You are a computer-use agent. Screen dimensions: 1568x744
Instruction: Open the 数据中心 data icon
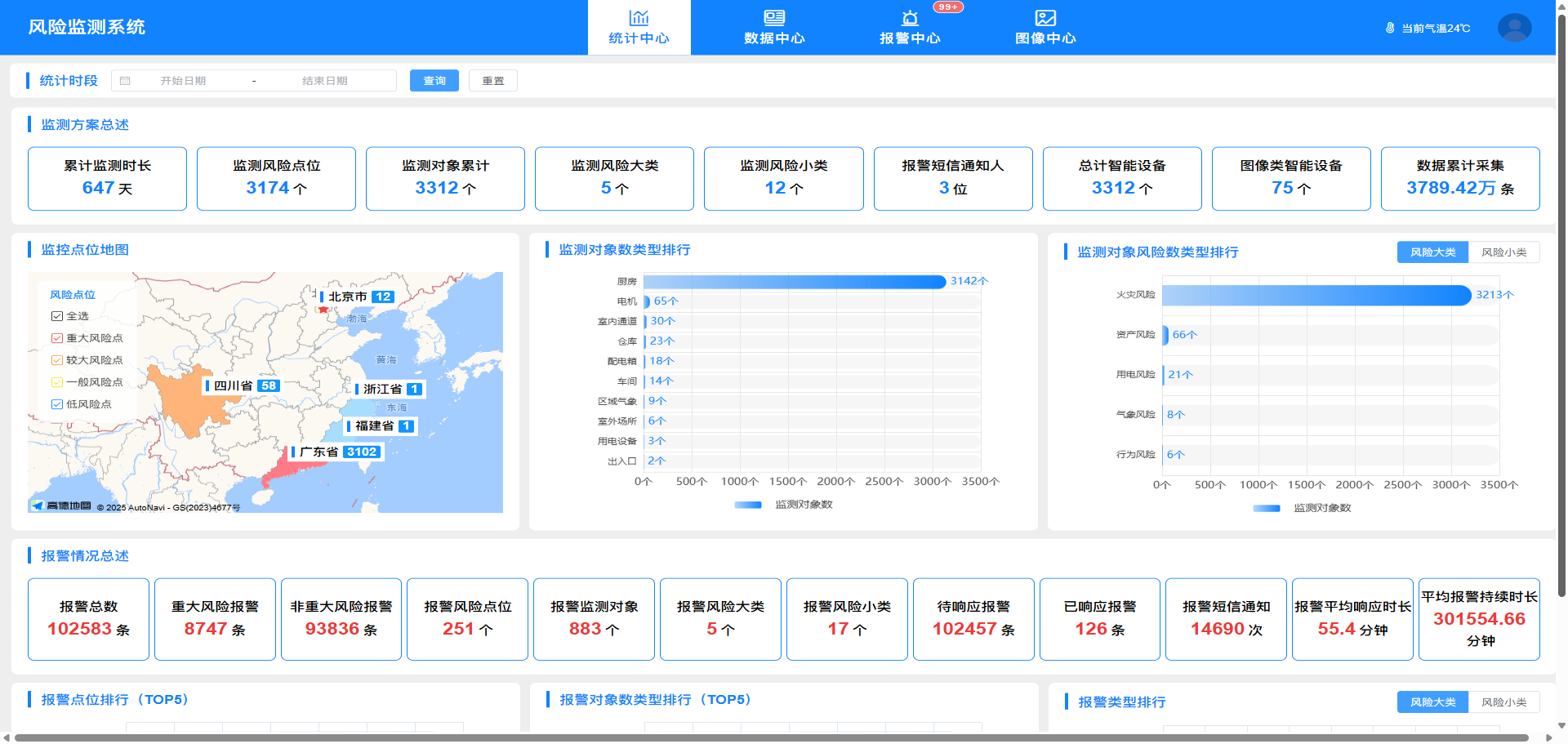[774, 17]
